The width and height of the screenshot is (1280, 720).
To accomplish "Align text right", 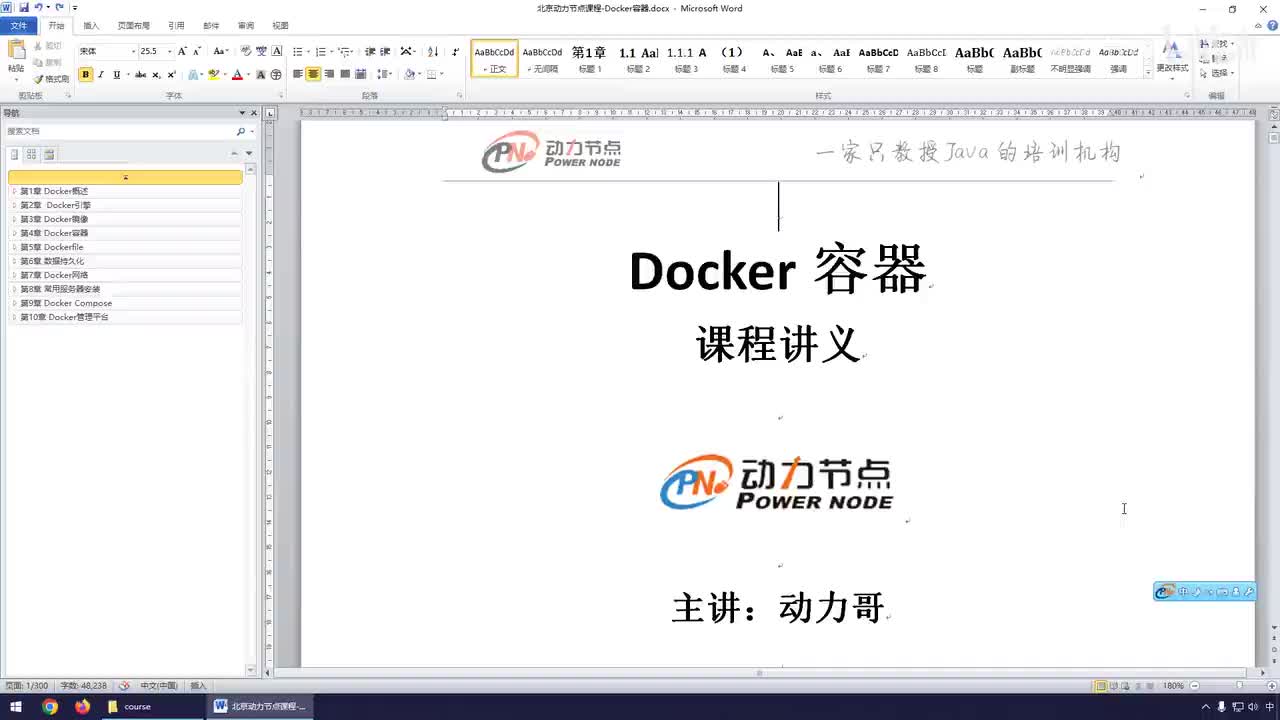I will tap(329, 75).
